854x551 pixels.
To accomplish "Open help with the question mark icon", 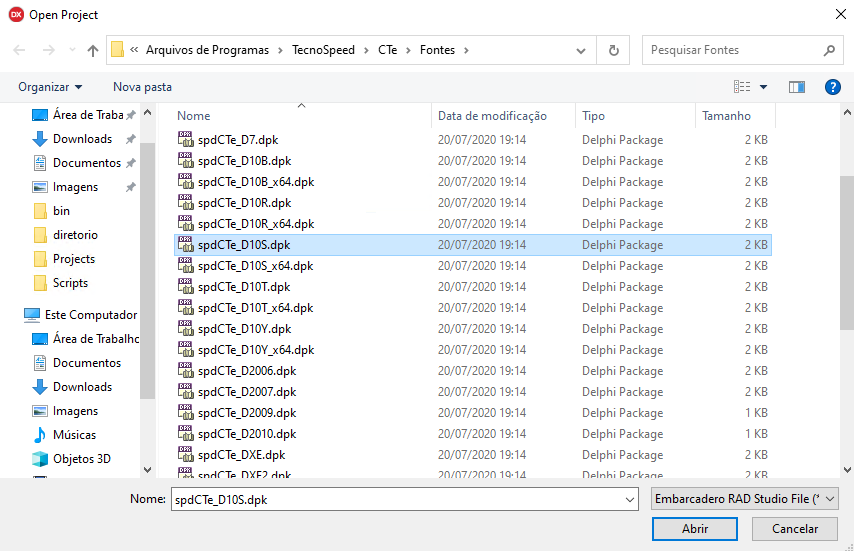I will point(832,87).
